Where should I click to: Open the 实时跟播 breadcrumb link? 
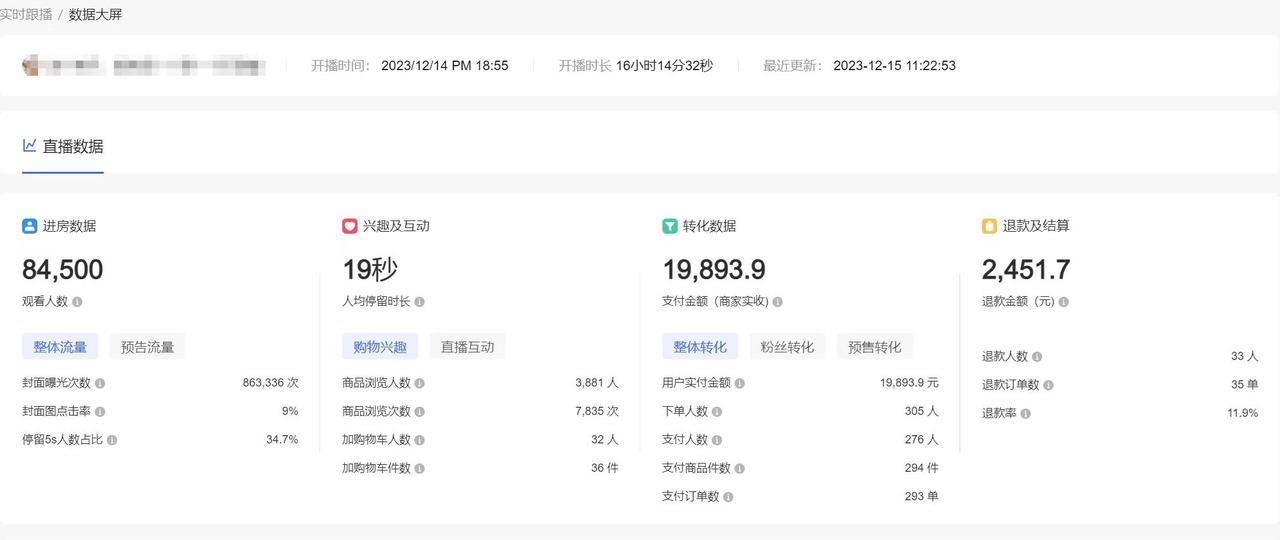pos(26,14)
